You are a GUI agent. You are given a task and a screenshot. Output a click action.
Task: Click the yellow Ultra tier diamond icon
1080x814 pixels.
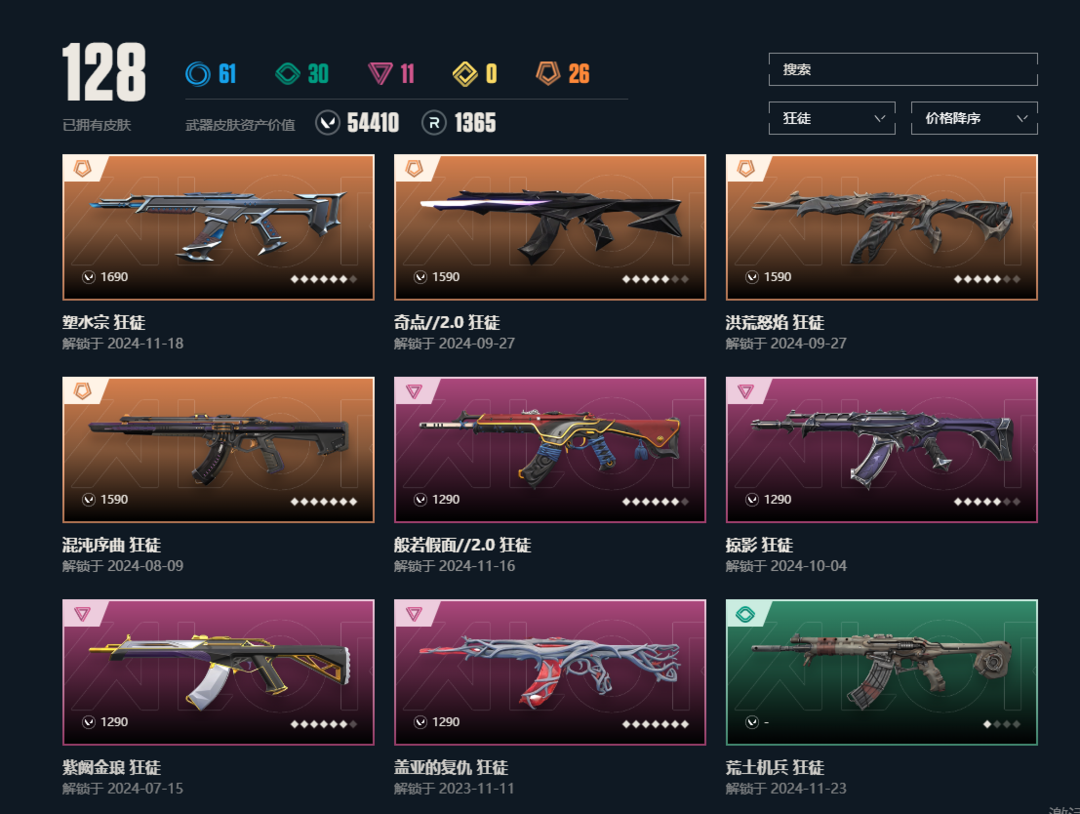(x=465, y=74)
